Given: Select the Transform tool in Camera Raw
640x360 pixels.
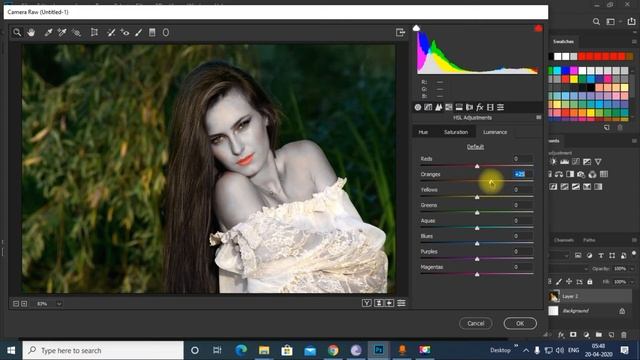Looking at the screenshot, I should coord(94,32).
